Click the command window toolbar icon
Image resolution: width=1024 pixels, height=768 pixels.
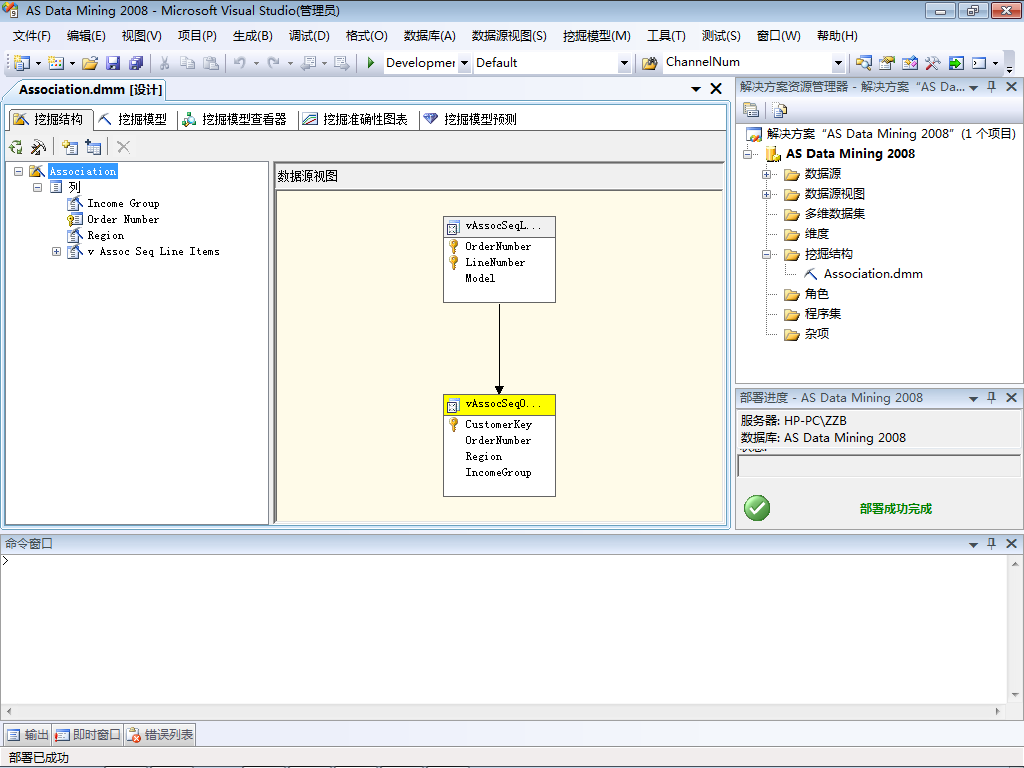point(979,63)
